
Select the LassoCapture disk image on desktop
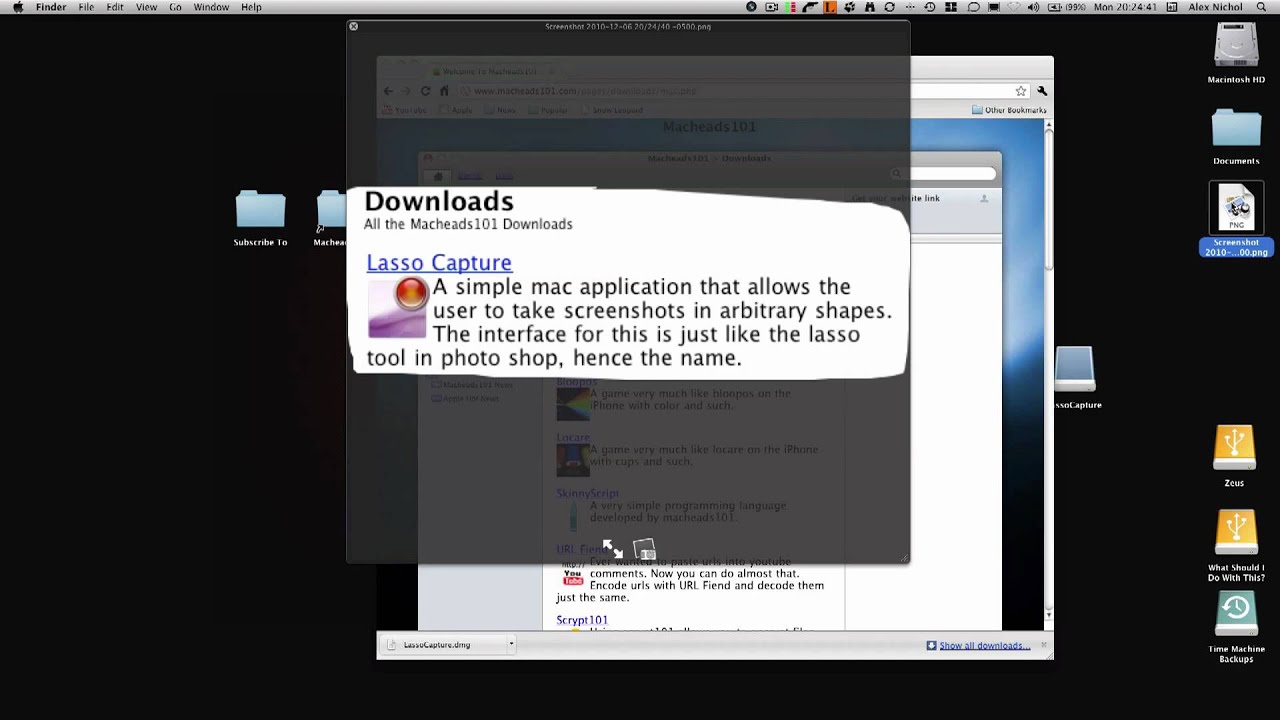point(1075,376)
